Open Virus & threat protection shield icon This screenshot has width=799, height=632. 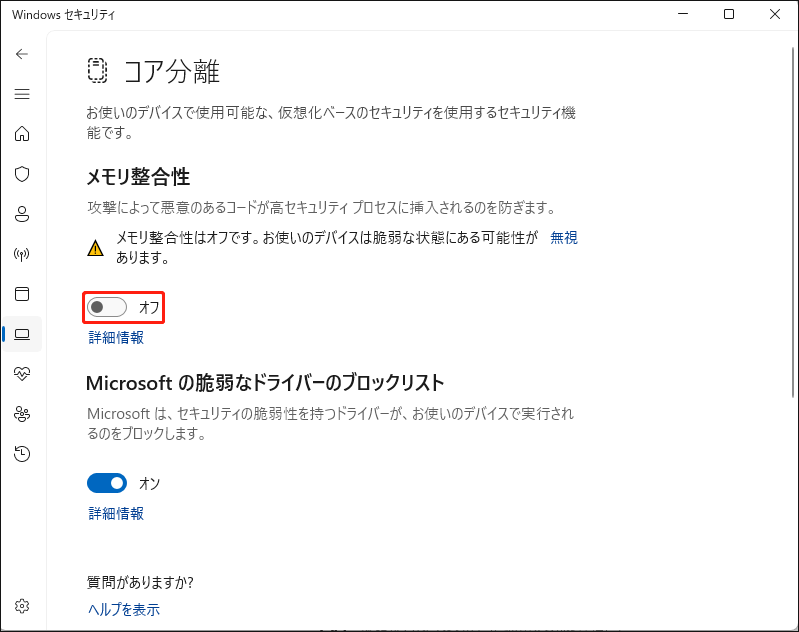coord(22,174)
